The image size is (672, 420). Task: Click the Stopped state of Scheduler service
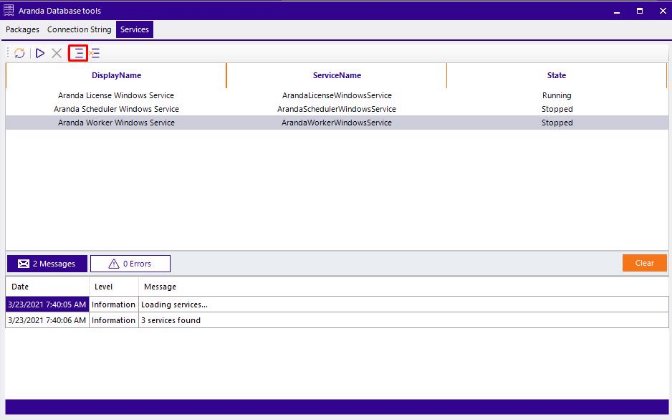557,109
